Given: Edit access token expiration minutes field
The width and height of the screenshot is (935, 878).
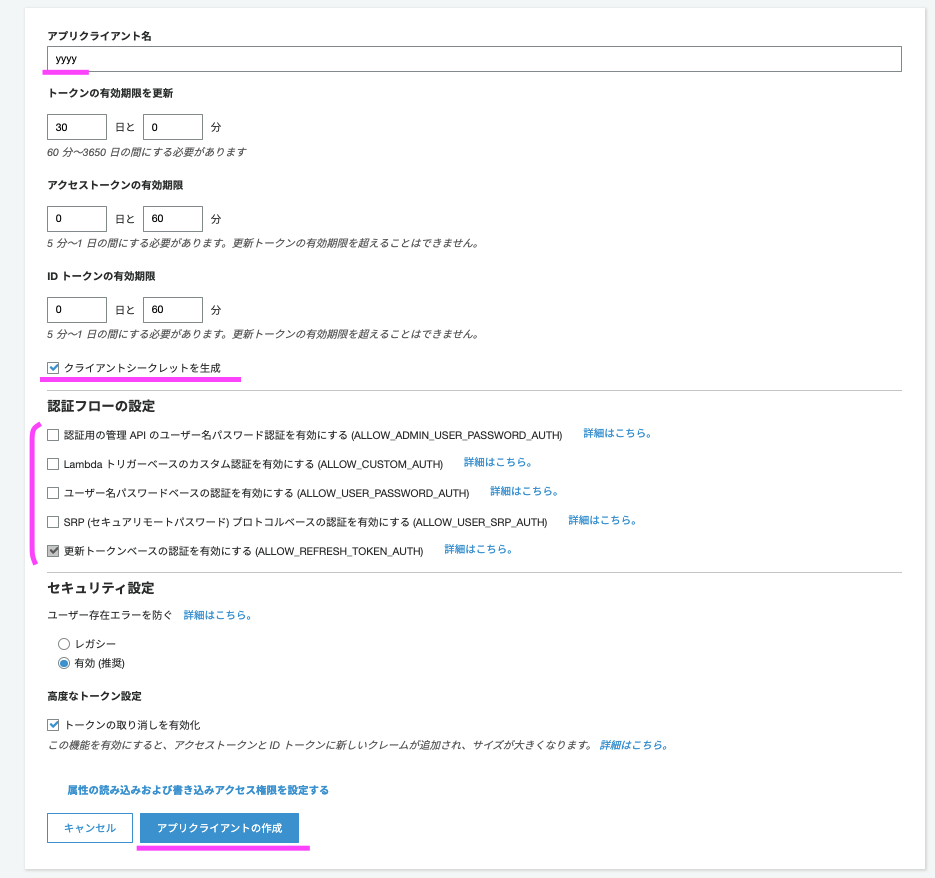Looking at the screenshot, I should point(173,219).
